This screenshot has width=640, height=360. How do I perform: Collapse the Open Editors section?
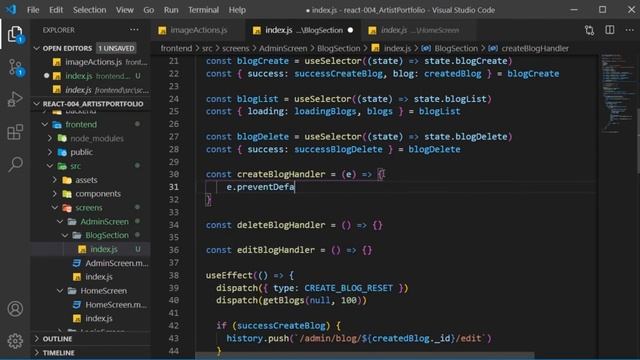36,48
